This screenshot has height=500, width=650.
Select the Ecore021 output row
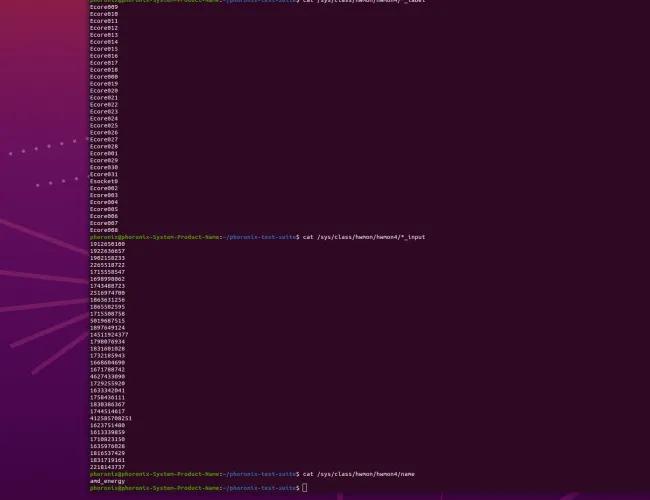coord(104,98)
